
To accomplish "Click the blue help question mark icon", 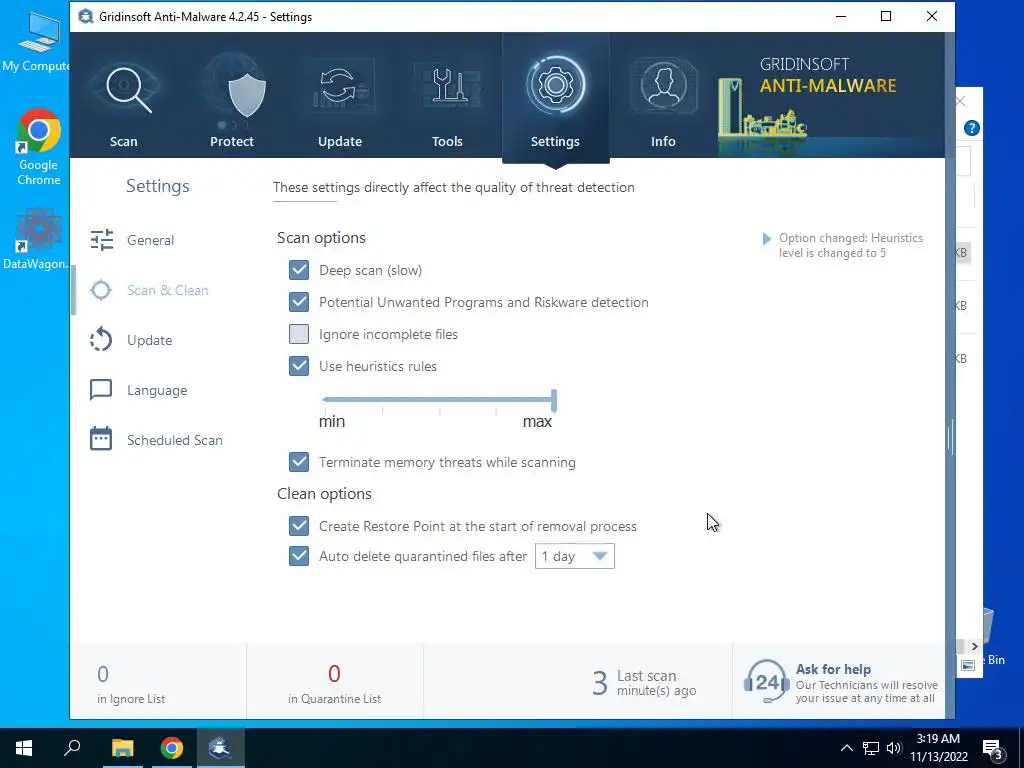I will pos(971,128).
